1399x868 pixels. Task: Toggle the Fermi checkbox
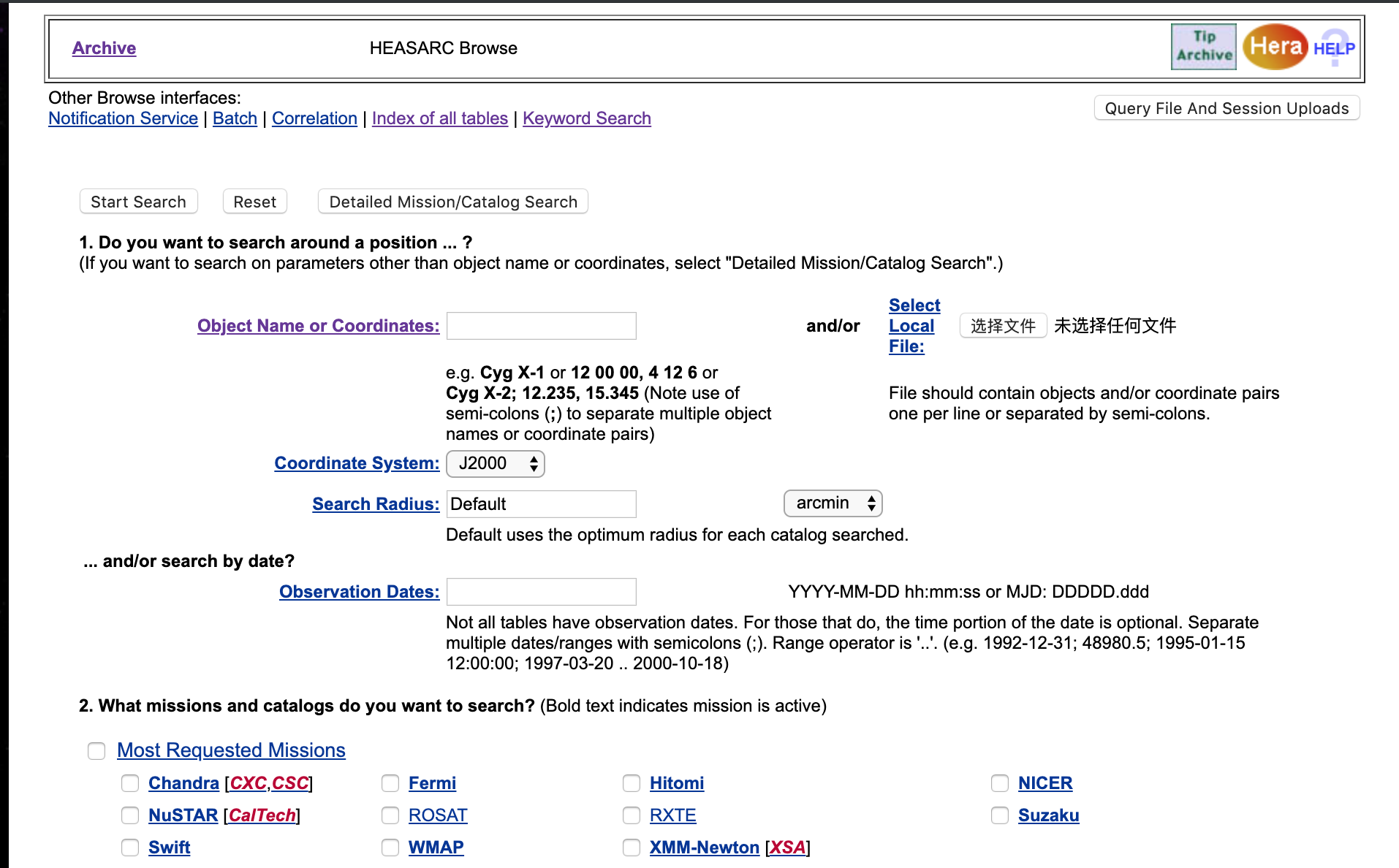(390, 783)
